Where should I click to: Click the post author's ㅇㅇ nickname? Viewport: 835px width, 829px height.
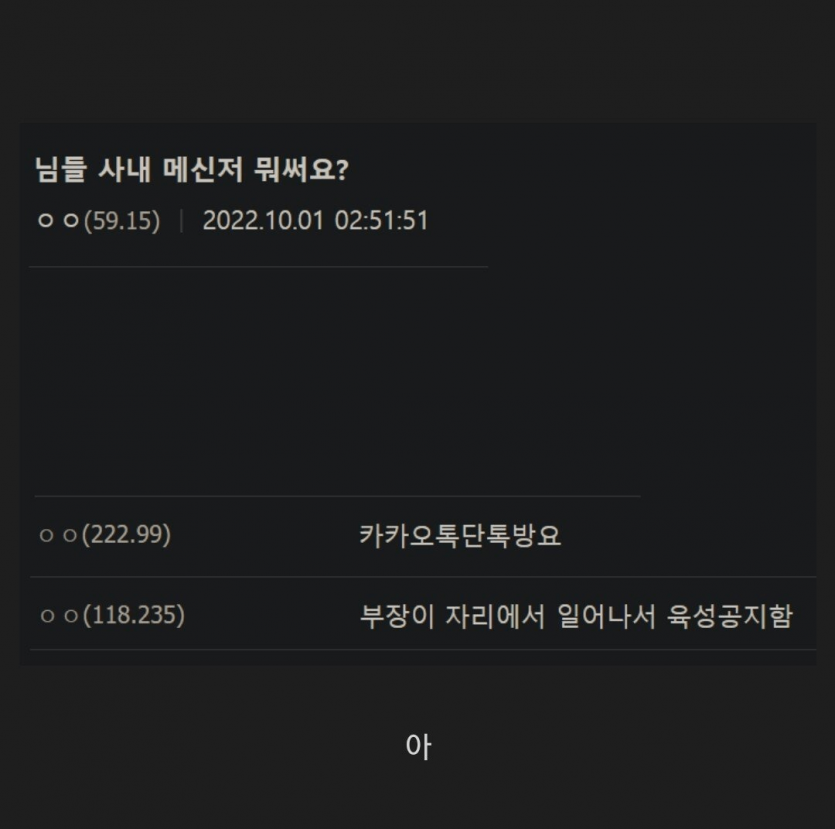click(x=59, y=220)
